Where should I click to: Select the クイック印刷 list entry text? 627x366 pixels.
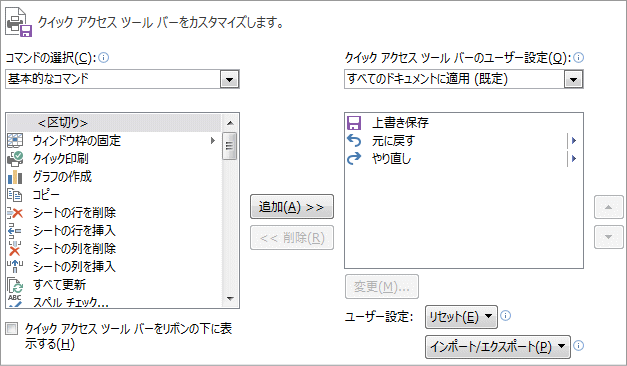[x=60, y=159]
